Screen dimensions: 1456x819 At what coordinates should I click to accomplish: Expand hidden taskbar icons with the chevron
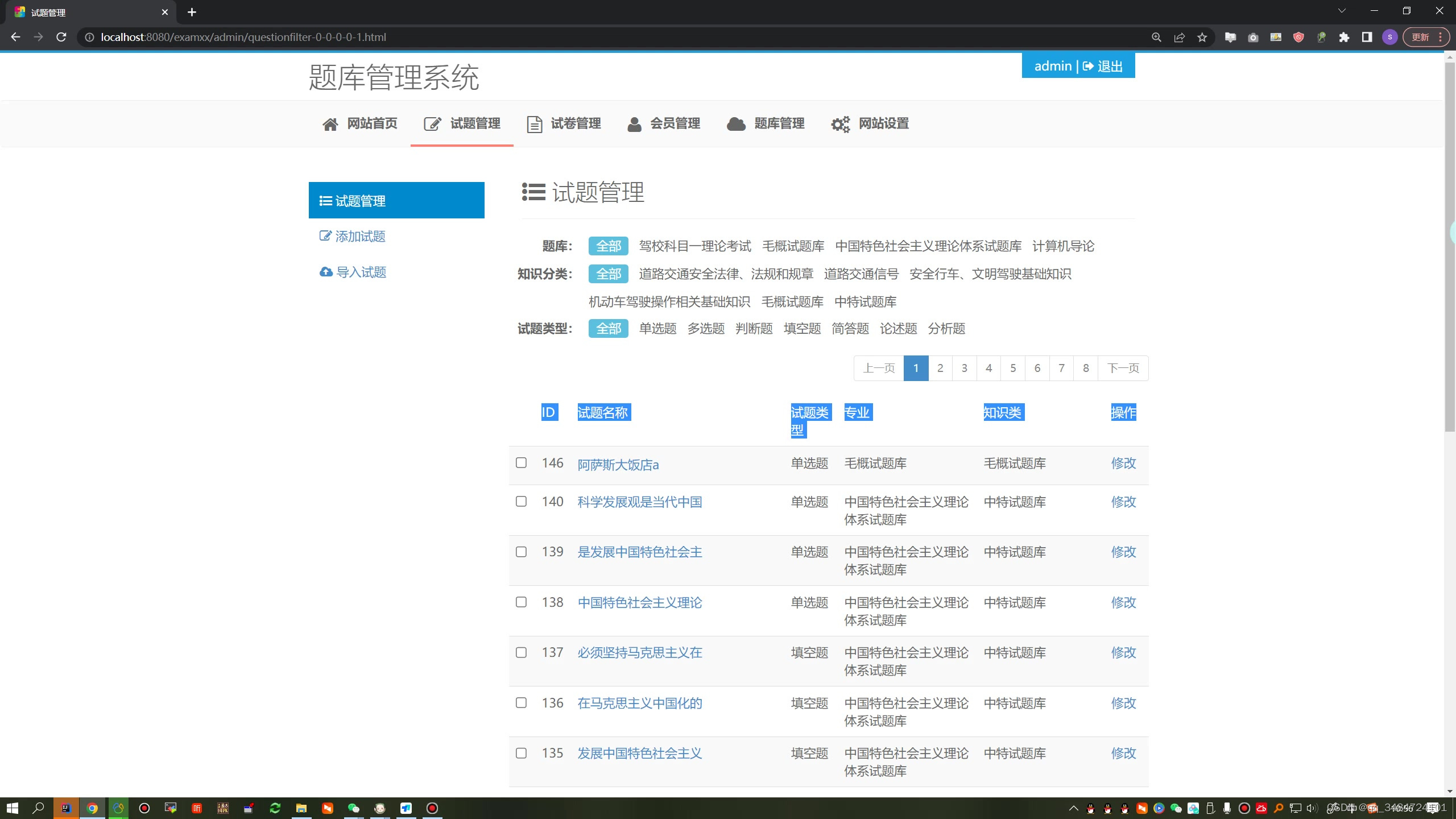[1074, 808]
